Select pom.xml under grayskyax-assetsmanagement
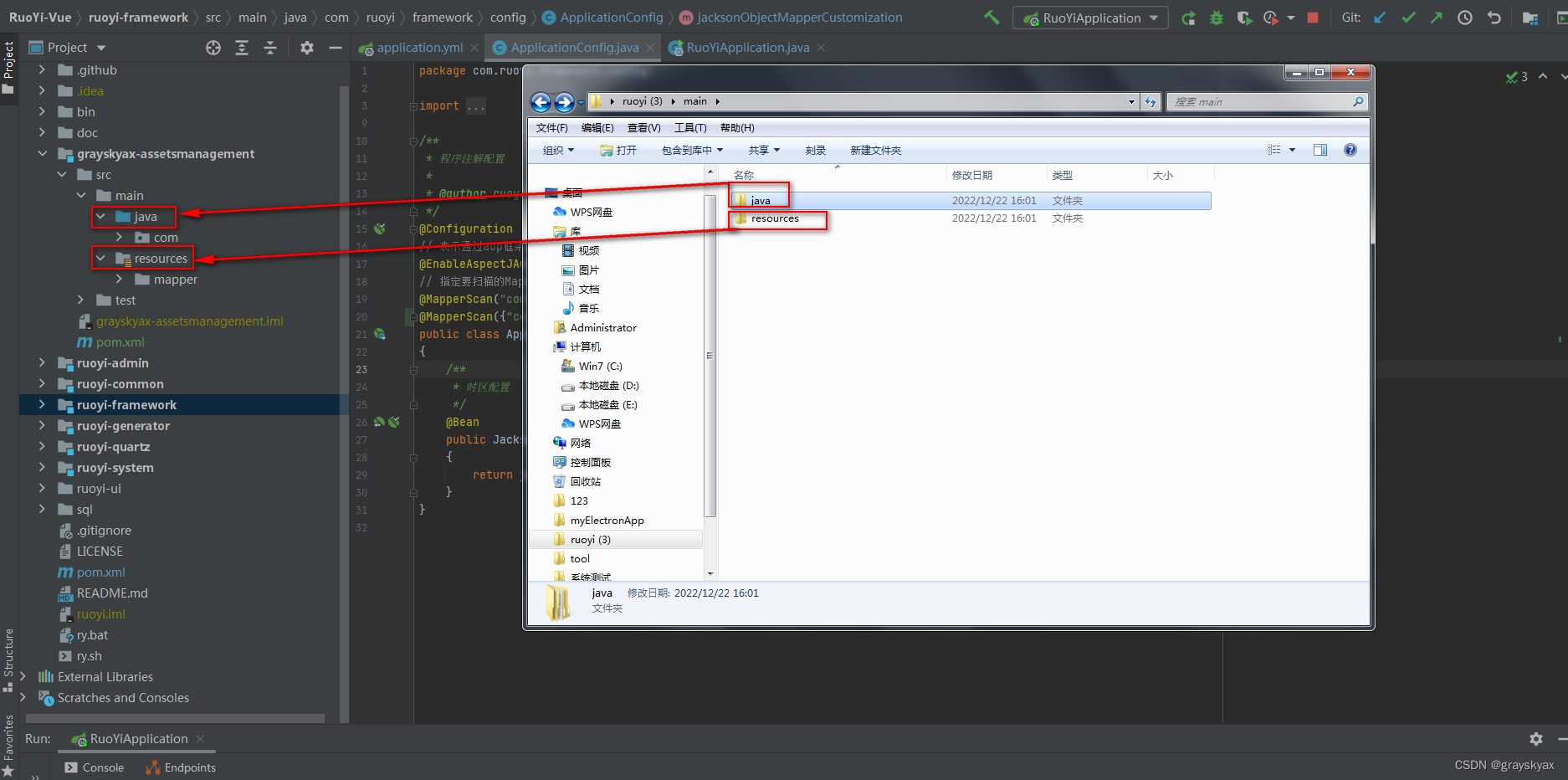 tap(120, 341)
